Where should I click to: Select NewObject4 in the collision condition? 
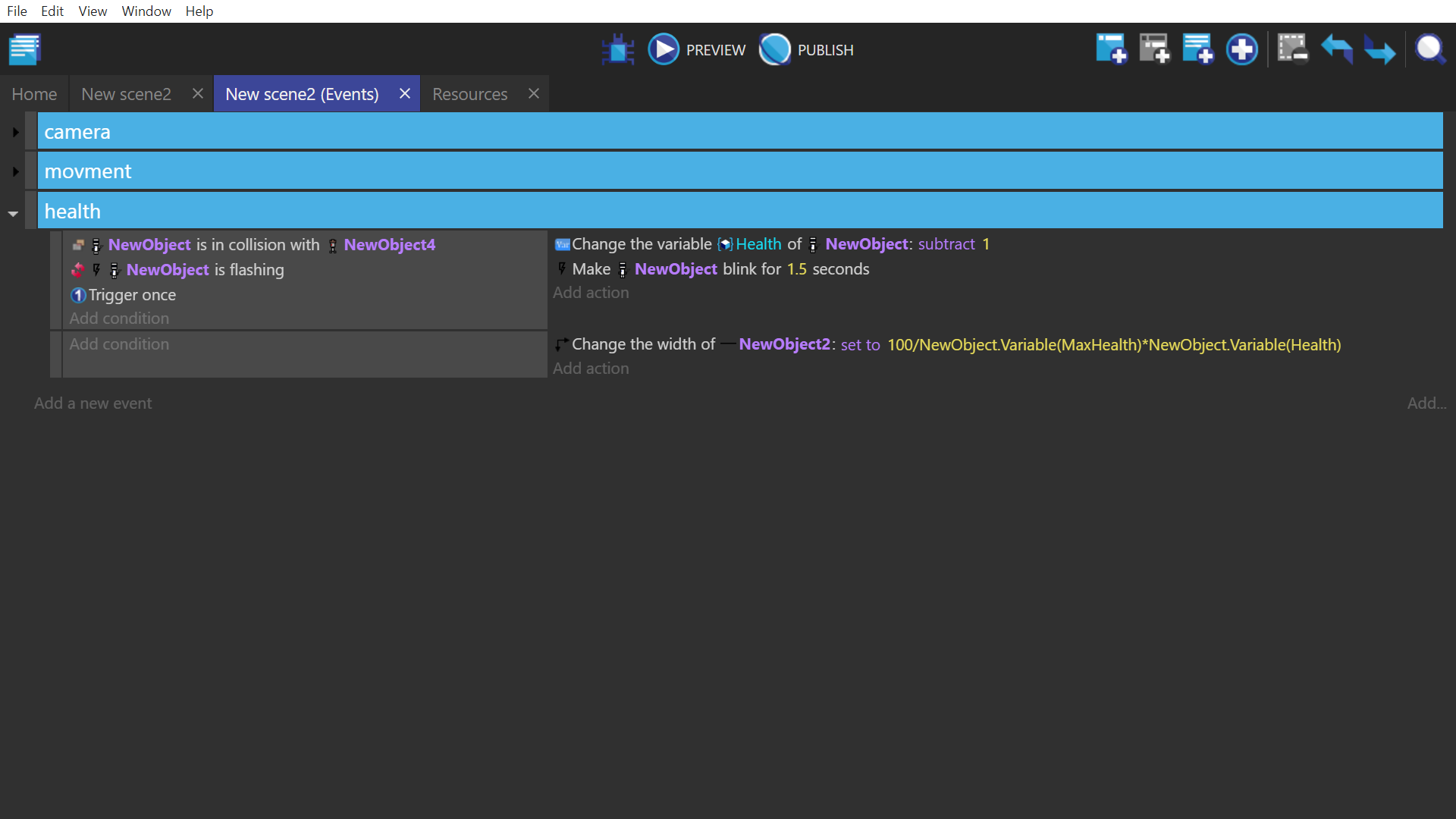pos(390,245)
